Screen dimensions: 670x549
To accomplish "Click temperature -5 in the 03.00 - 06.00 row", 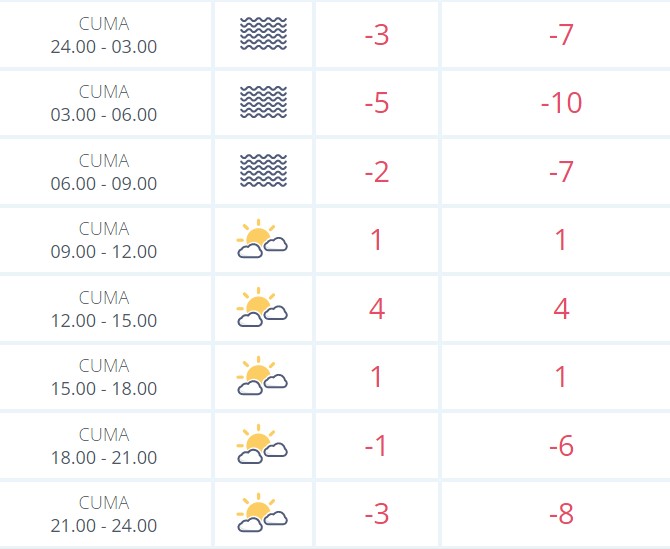I will point(377,103).
